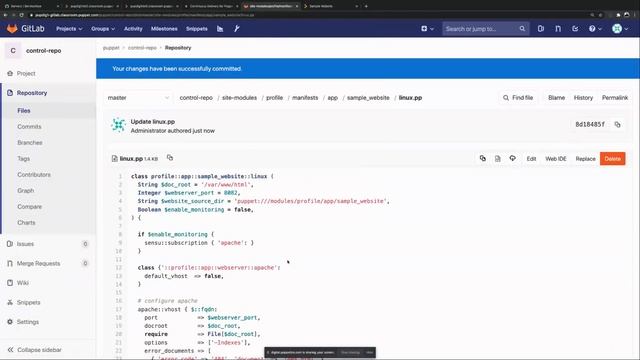This screenshot has width=640, height=360.
Task: Select Repository in the sidebar
Action: pyautogui.click(x=32, y=93)
